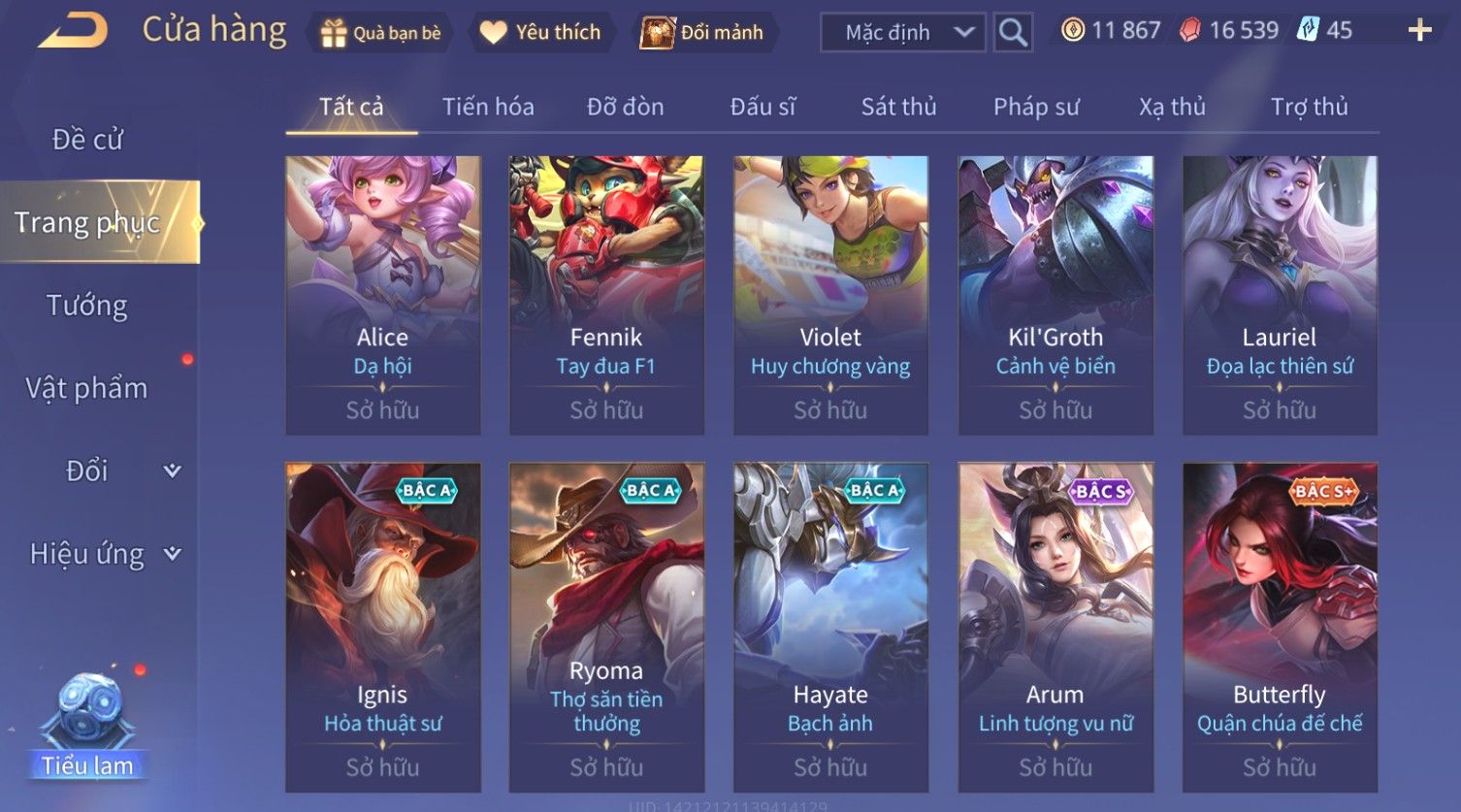Select Tướng in the sidebar
Viewport: 1461px width, 812px height.
(87, 306)
